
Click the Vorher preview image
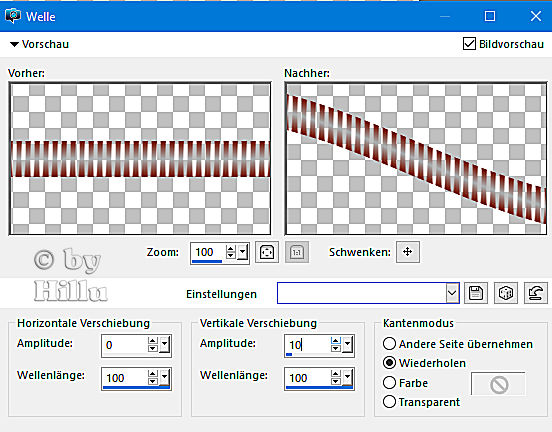[x=140, y=158]
